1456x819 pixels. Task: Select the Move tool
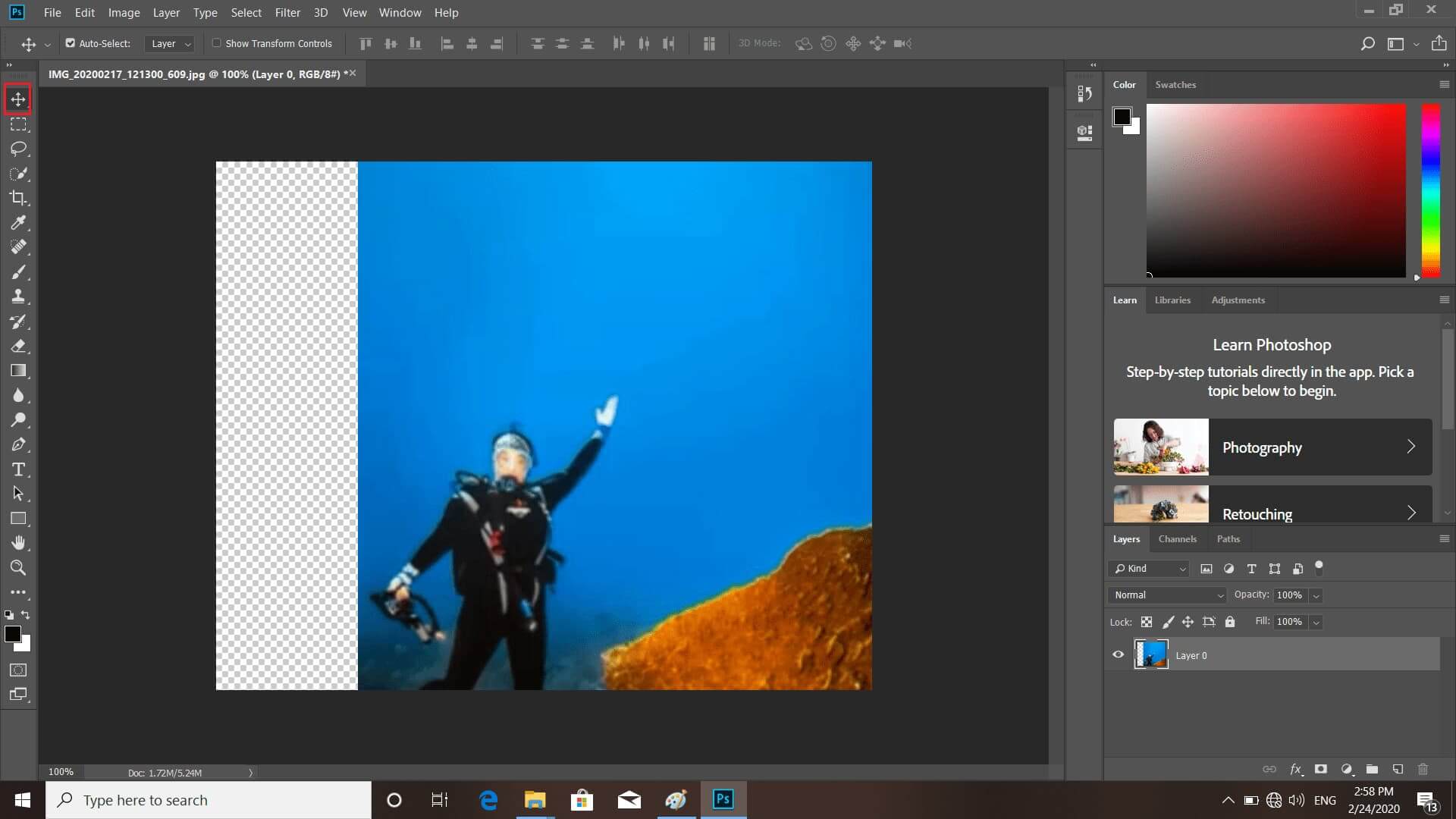coord(18,99)
